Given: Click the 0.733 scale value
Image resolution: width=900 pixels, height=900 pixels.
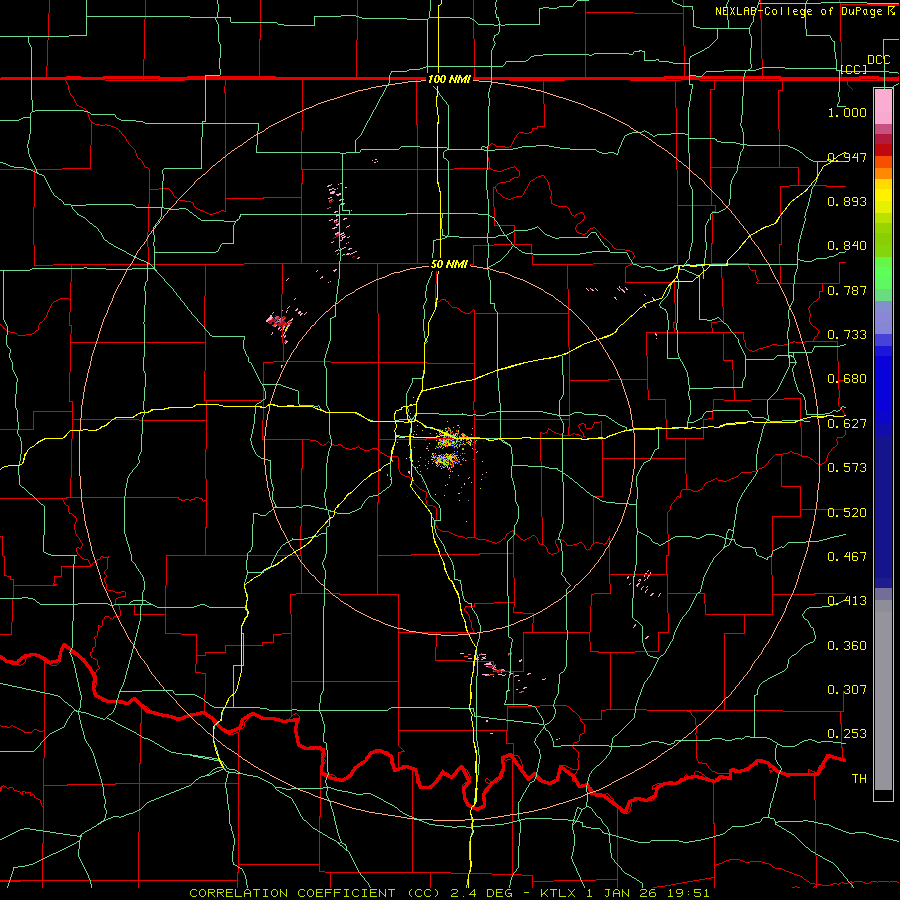Looking at the screenshot, I should click(847, 335).
